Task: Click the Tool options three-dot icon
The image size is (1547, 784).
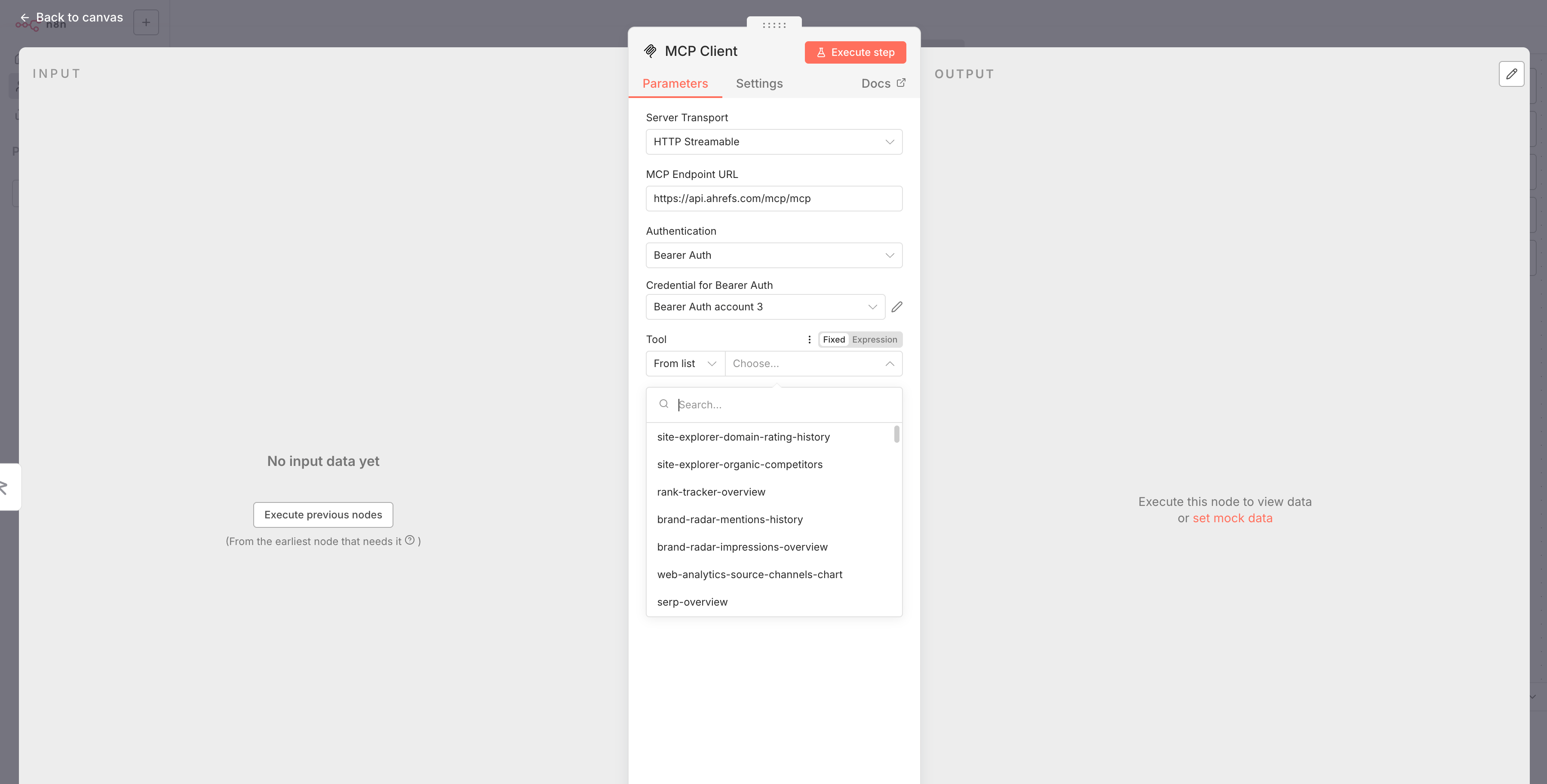Action: [809, 339]
